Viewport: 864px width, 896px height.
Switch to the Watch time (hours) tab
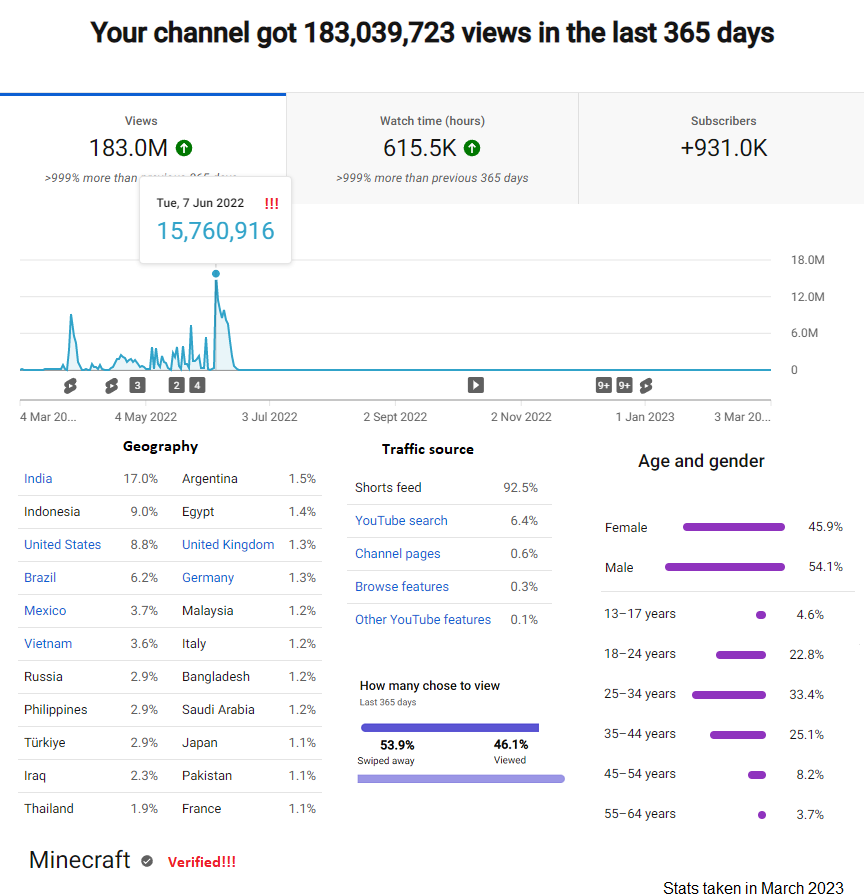(433, 149)
